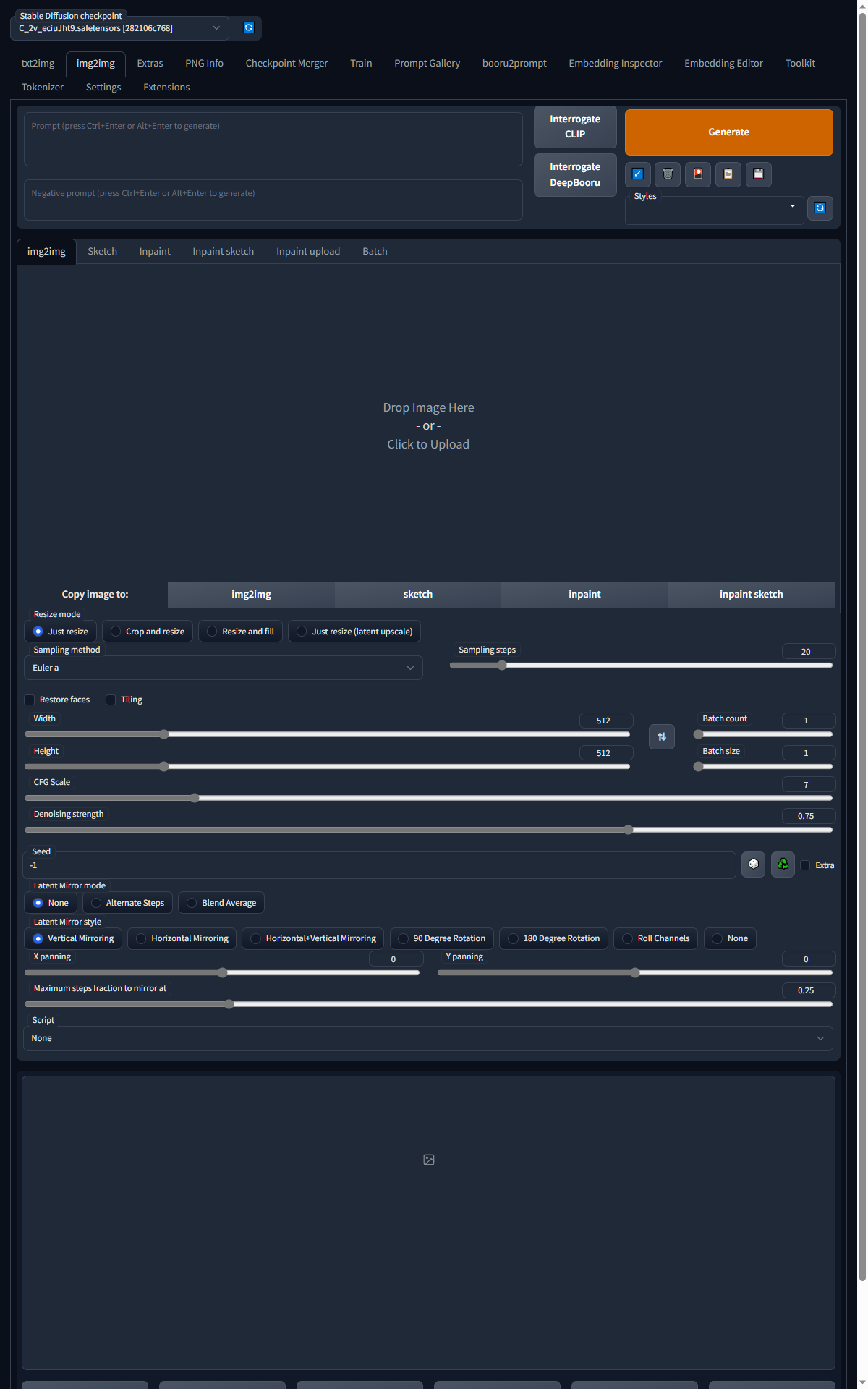Viewport: 868px width, 1389px height.
Task: Click the image placeholder icon in output
Action: 429,1160
